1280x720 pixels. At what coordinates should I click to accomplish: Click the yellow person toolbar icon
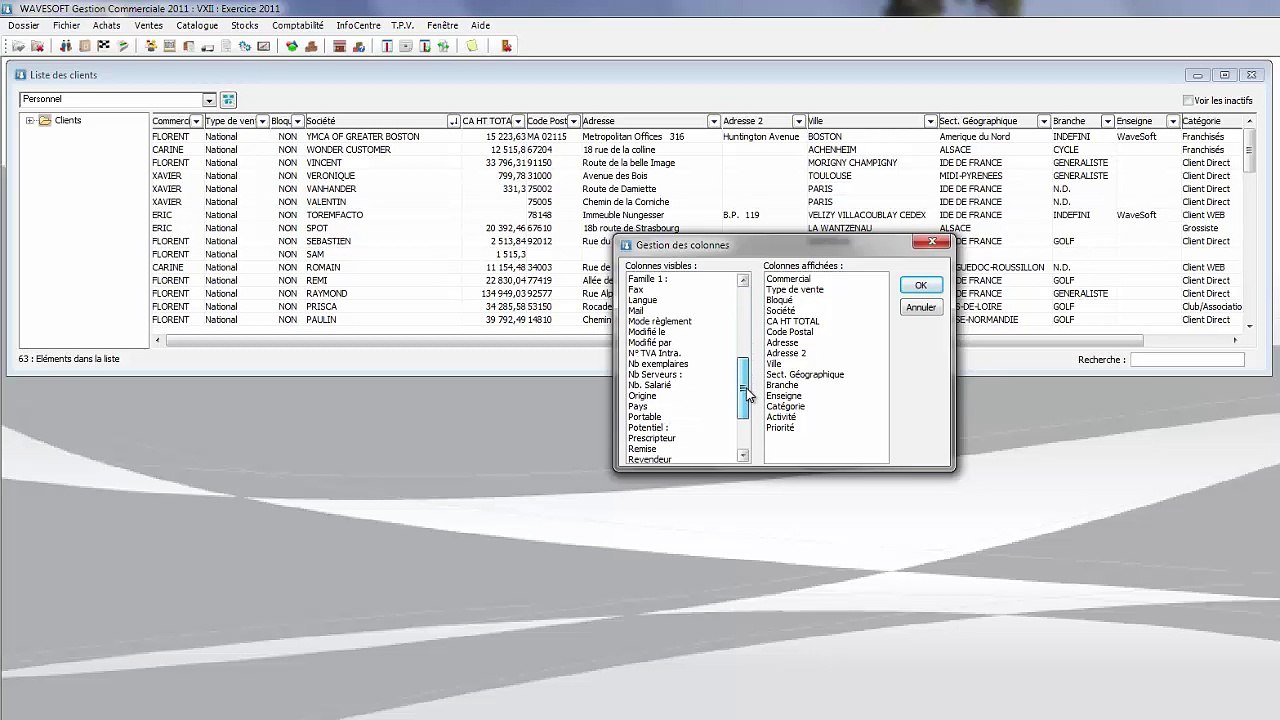(151, 46)
